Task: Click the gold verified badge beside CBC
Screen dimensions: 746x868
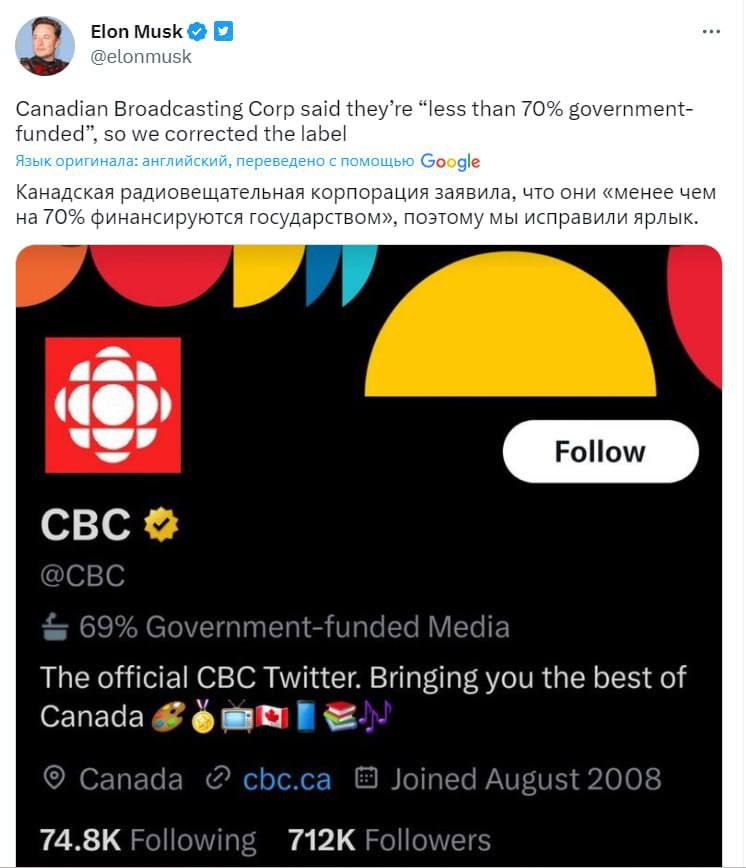Action: 161,524
